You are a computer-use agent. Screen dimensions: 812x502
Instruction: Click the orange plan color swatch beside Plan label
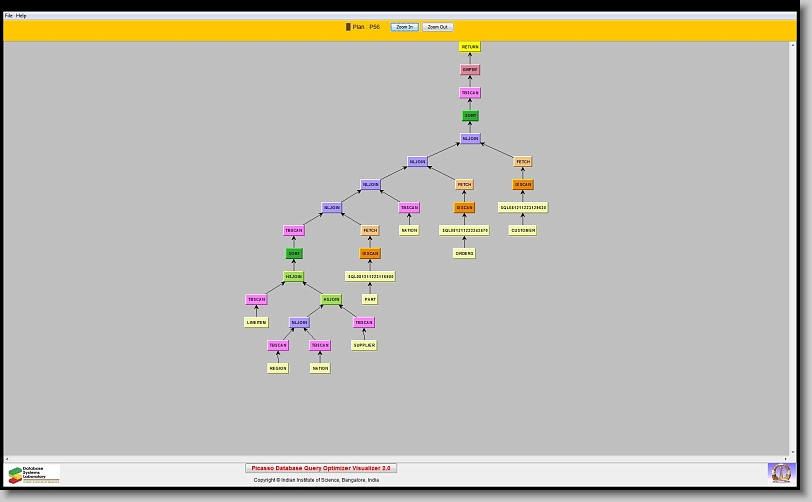tap(348, 27)
